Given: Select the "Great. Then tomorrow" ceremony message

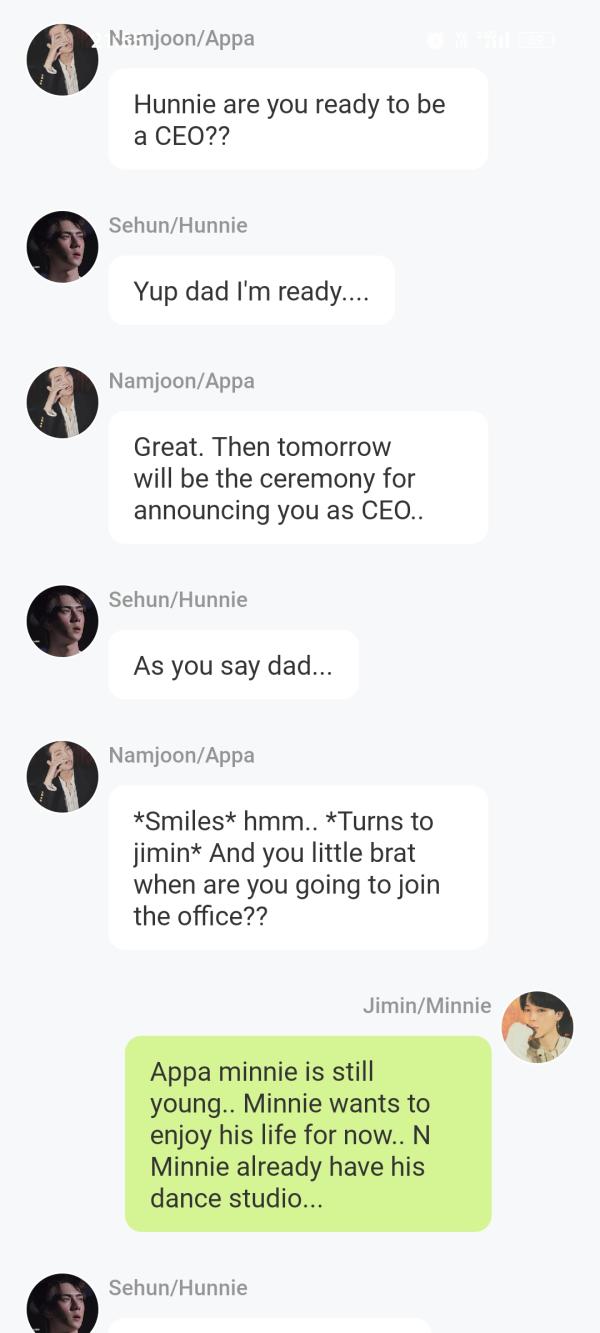Looking at the screenshot, I should pyautogui.click(x=298, y=478).
